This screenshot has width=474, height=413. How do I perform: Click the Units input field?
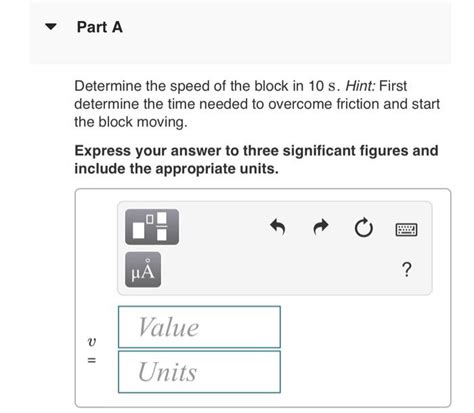point(199,372)
